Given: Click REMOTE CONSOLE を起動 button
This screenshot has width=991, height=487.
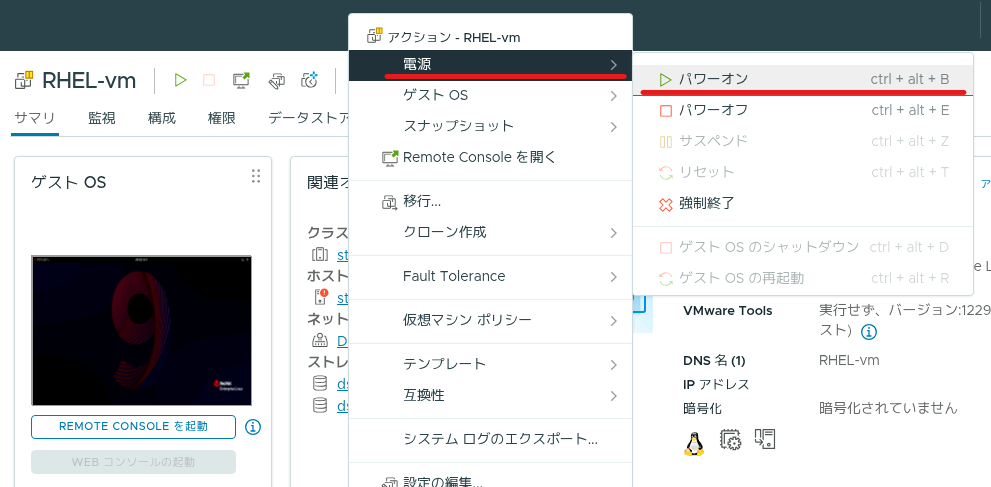Looking at the screenshot, I should point(133,427).
